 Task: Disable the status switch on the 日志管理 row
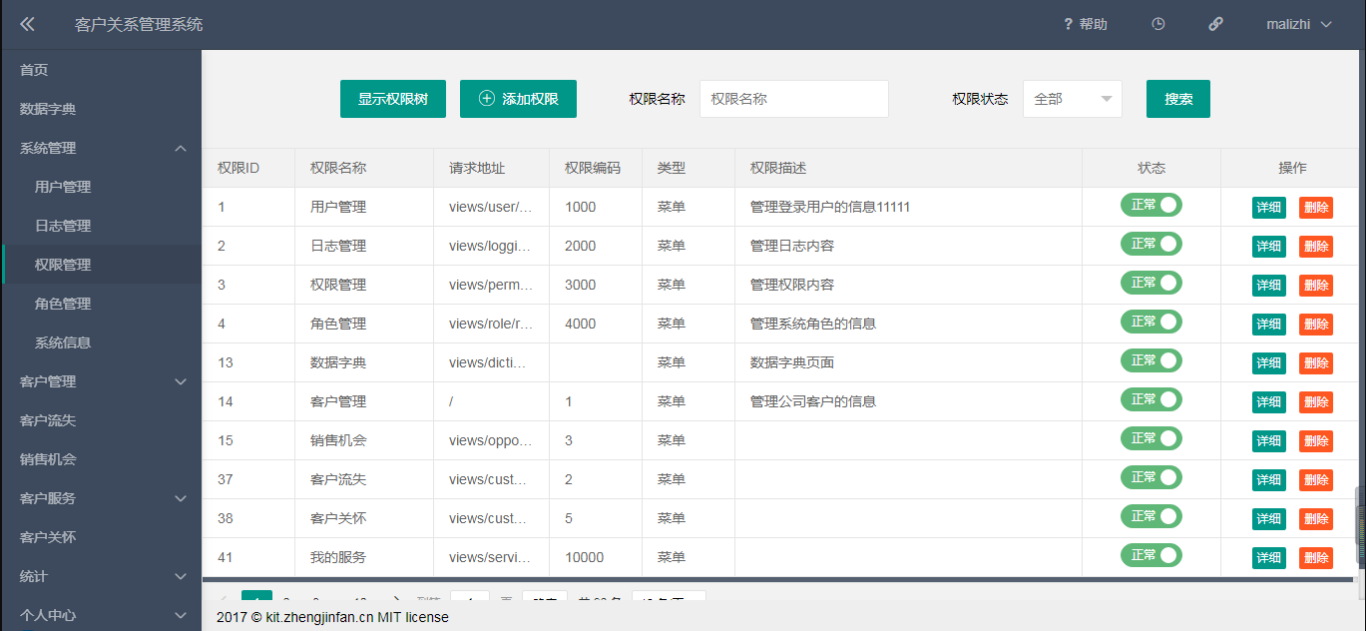pyautogui.click(x=1151, y=243)
